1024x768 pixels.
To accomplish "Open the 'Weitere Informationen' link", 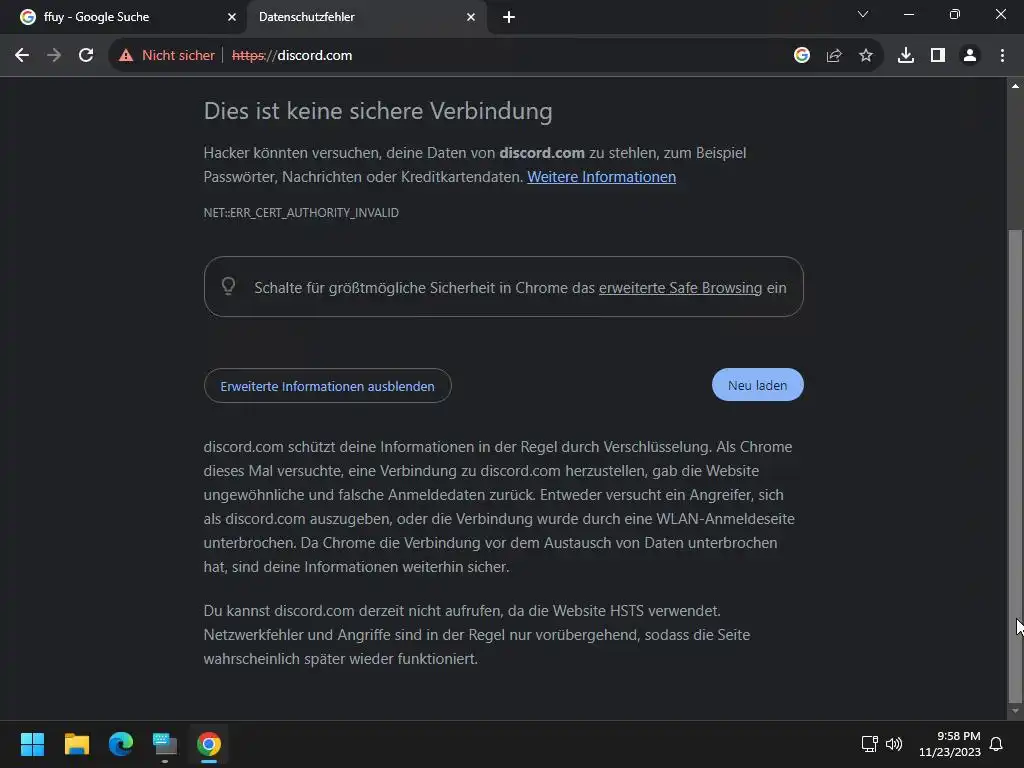I will [x=601, y=177].
